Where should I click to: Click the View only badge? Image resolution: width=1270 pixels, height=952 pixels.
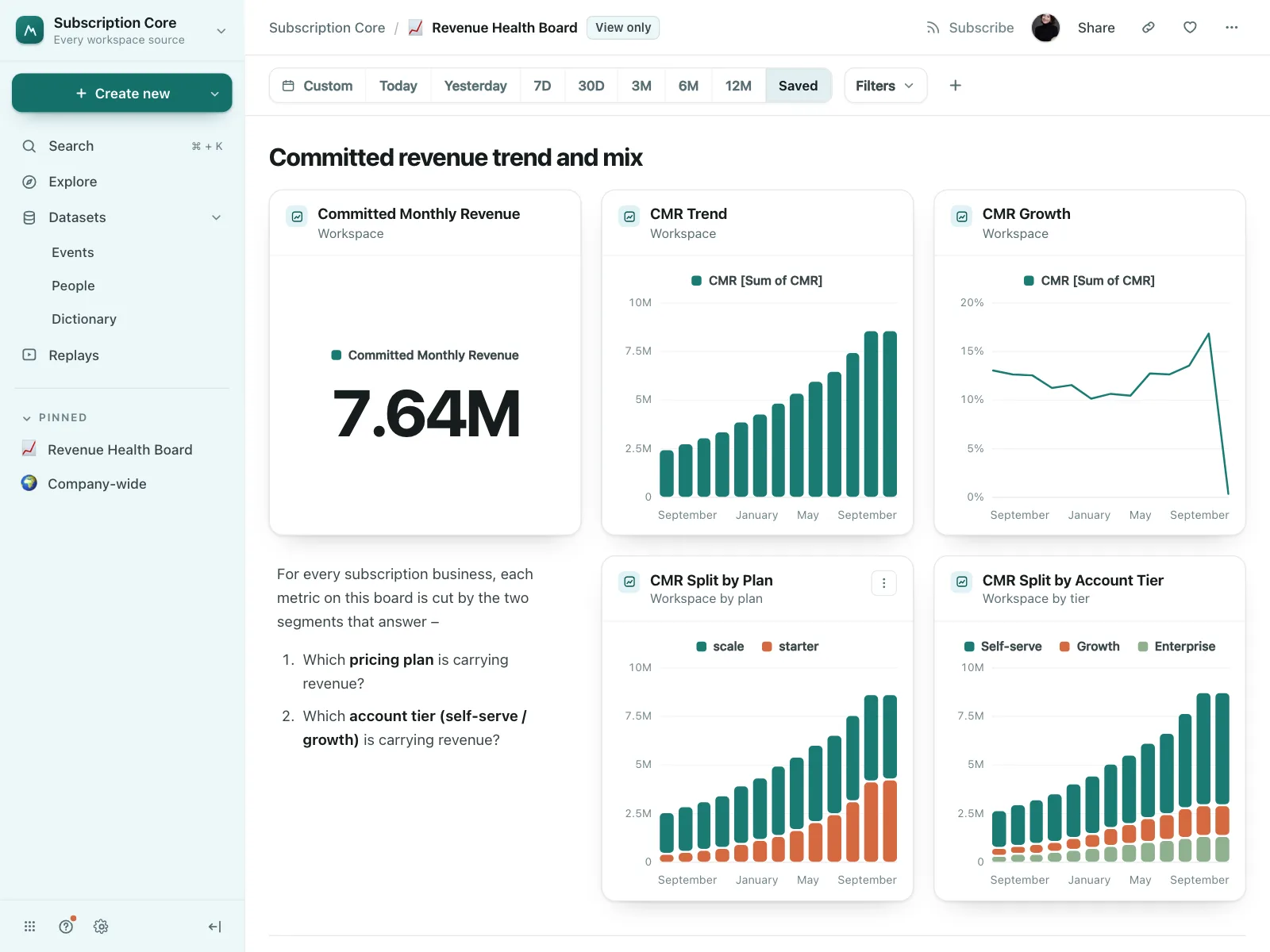pos(623,28)
